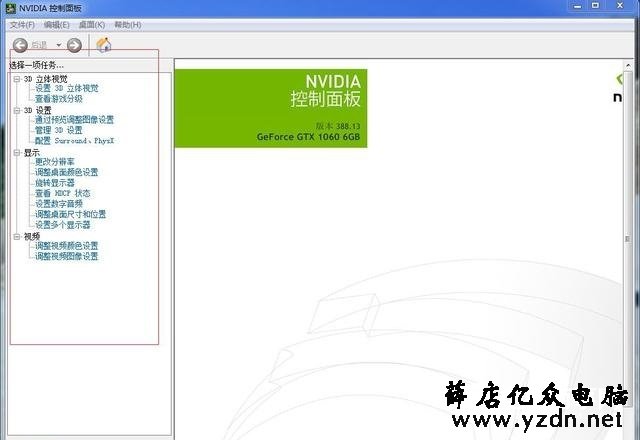This screenshot has width=640, height=440.
Task: Click the Forward arrow button
Action: pyautogui.click(x=74, y=45)
